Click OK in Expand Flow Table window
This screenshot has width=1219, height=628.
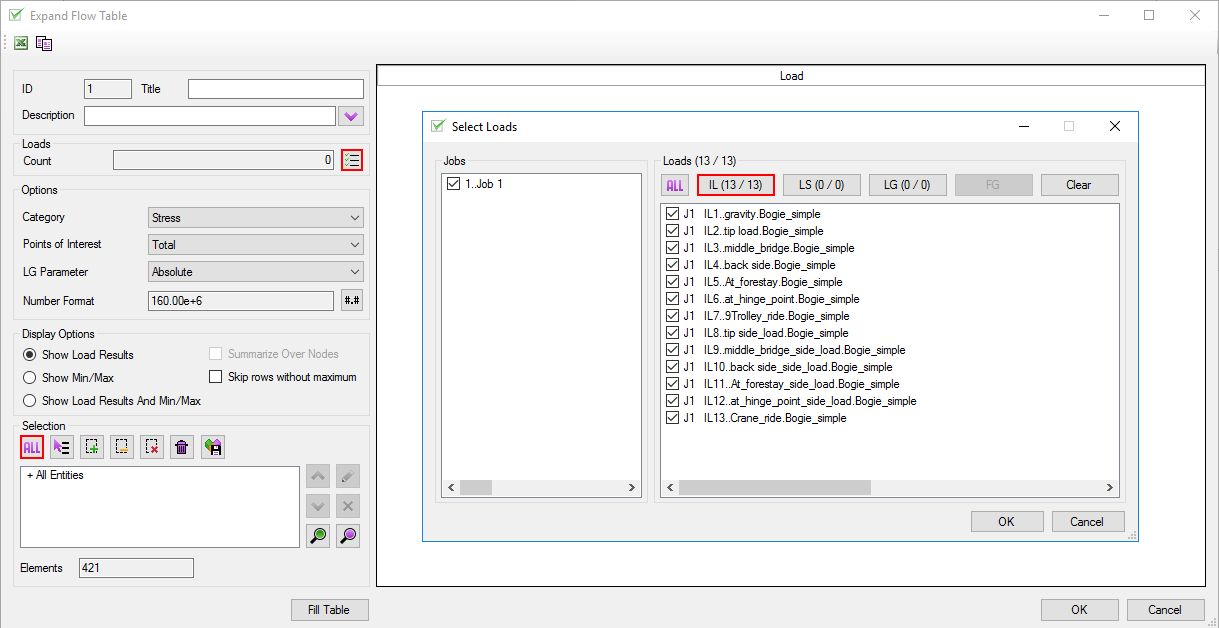pos(1079,610)
